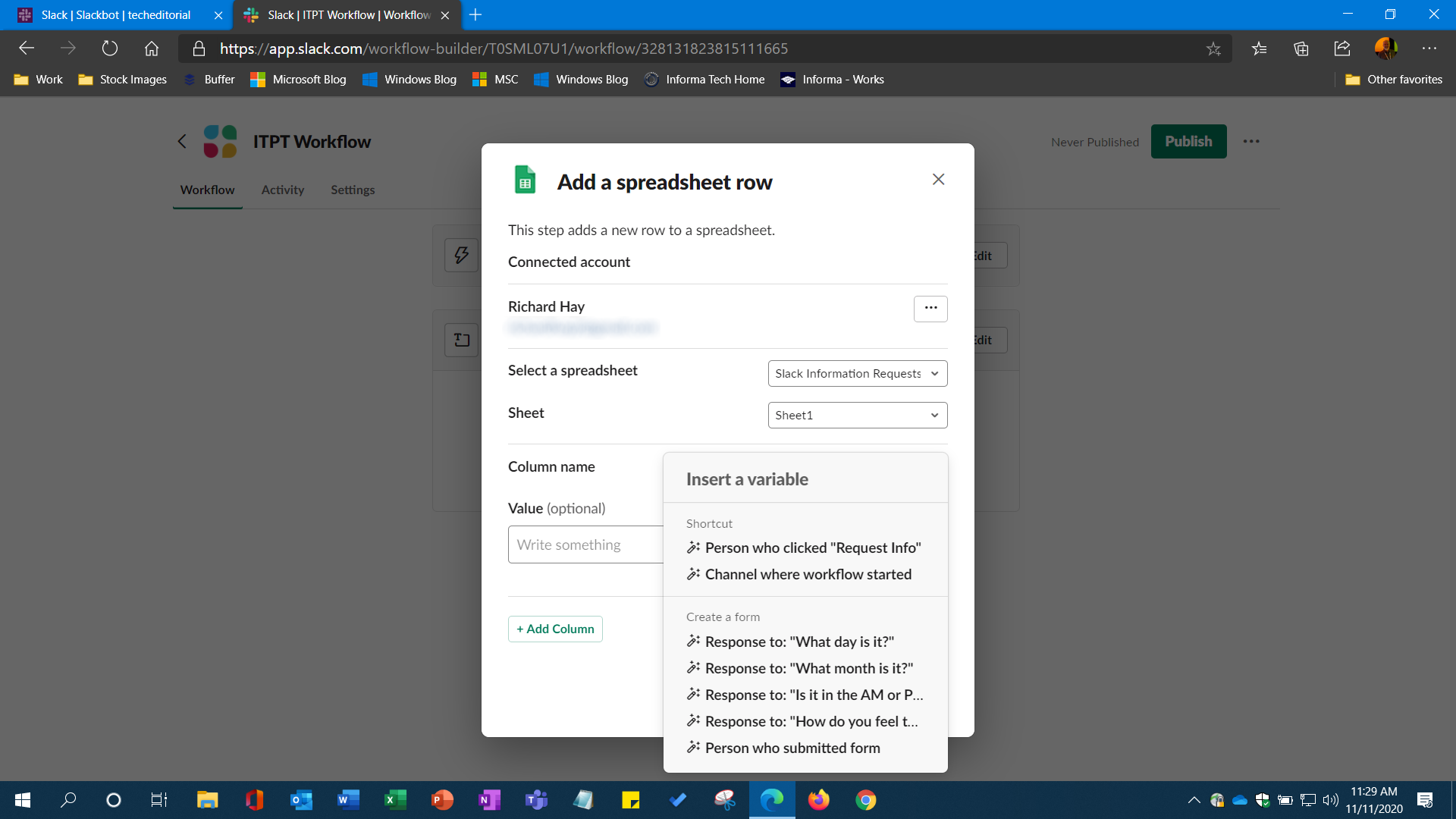Click the second workflow step icon on the left

click(461, 340)
